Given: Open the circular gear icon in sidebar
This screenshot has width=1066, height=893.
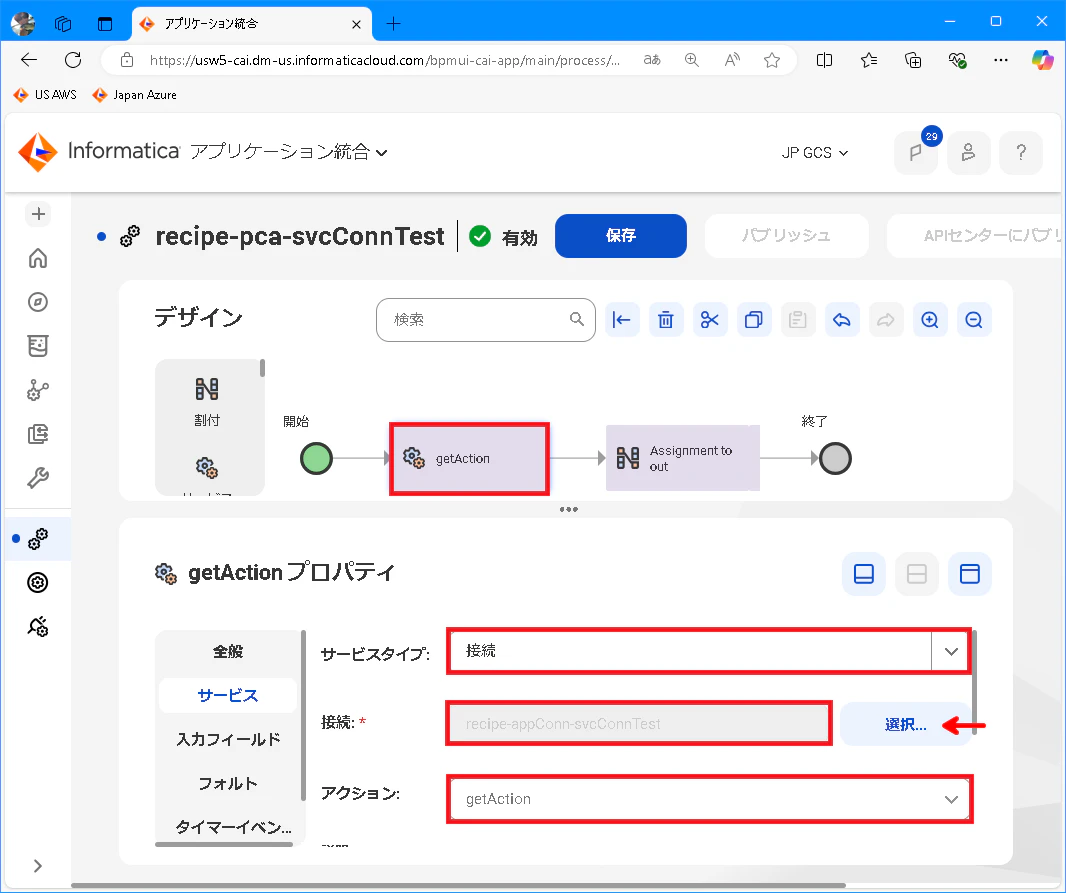Looking at the screenshot, I should (x=38, y=582).
